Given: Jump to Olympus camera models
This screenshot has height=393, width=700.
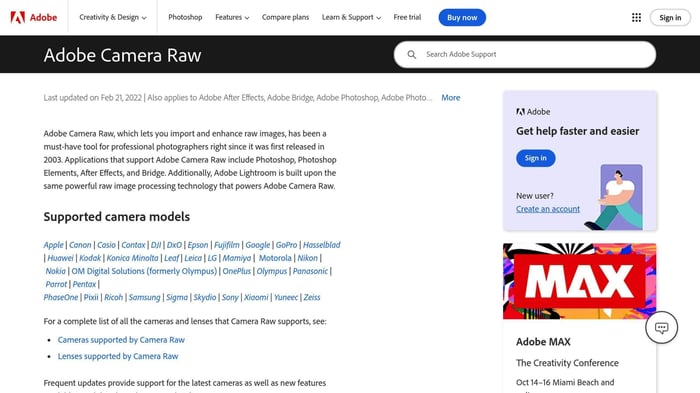Looking at the screenshot, I should (x=271, y=271).
